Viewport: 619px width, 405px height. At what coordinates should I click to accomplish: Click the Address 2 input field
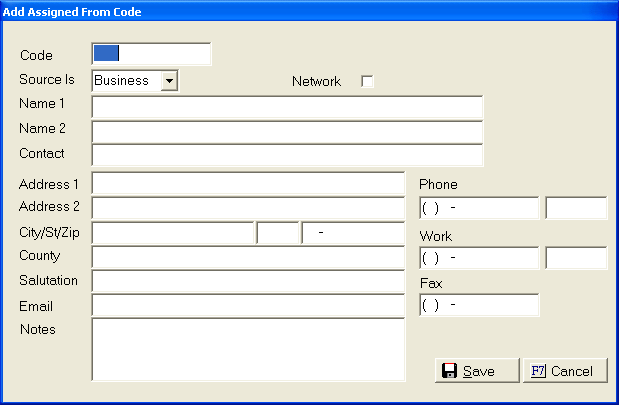[248, 208]
